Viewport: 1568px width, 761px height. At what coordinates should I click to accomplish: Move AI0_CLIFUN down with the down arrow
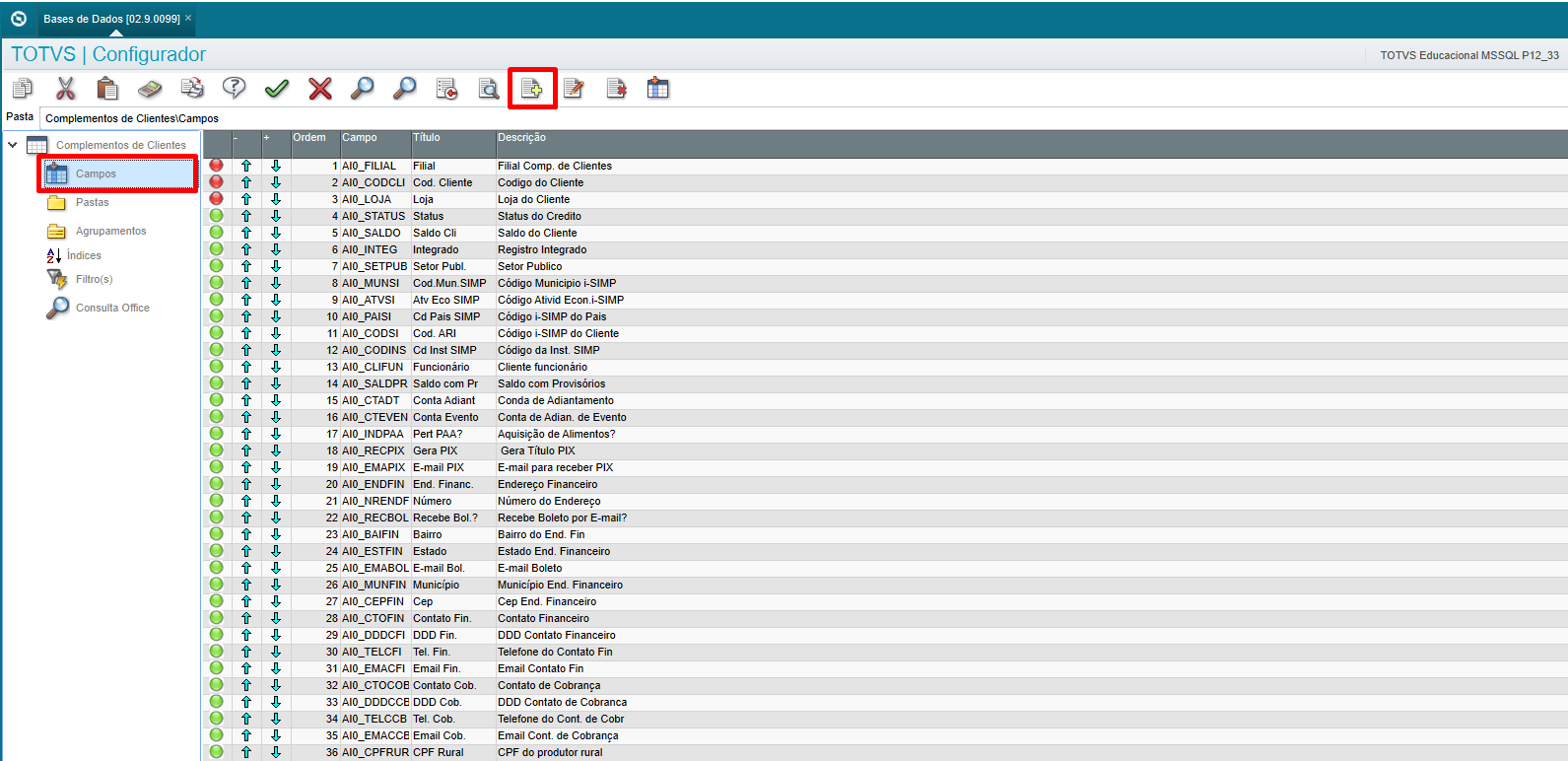point(276,367)
